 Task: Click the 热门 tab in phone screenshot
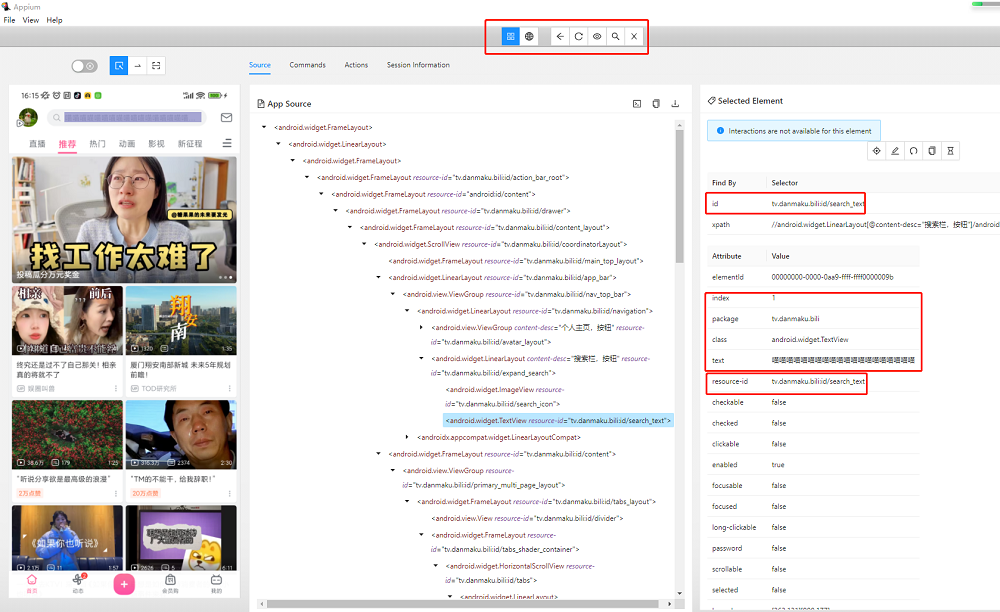pos(97,144)
